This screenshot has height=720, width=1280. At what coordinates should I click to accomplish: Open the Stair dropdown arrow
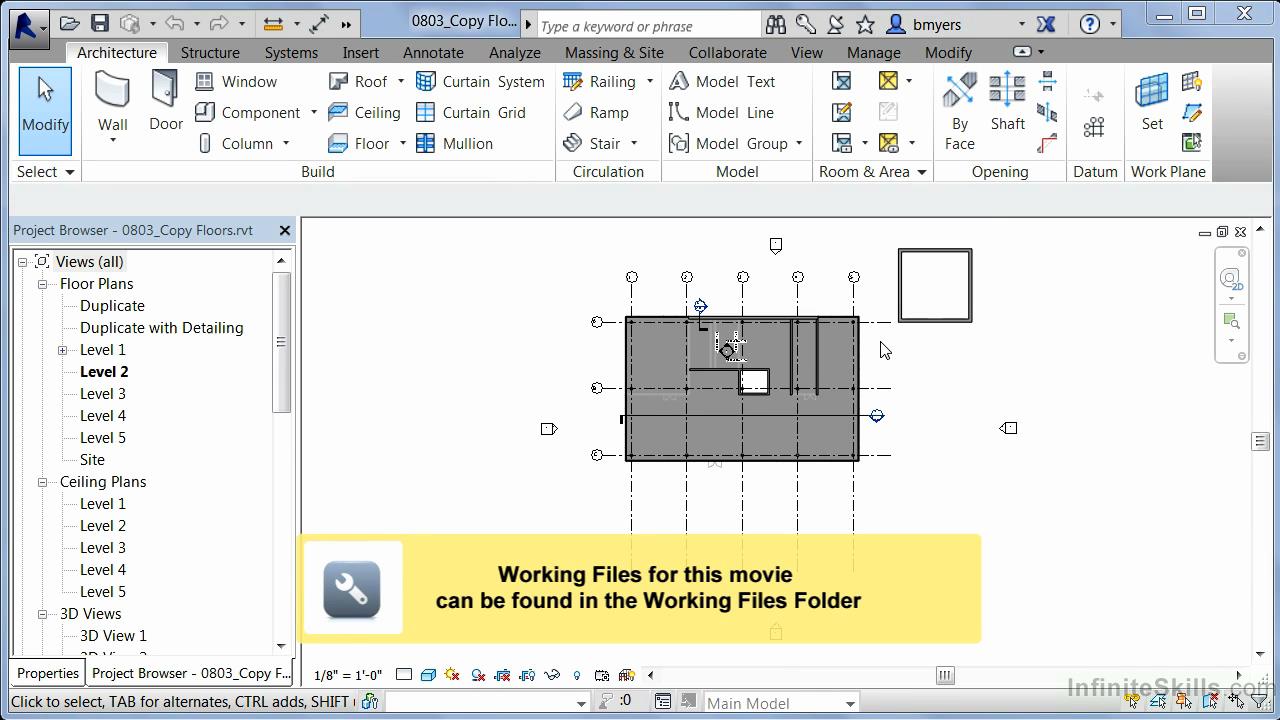click(x=634, y=143)
